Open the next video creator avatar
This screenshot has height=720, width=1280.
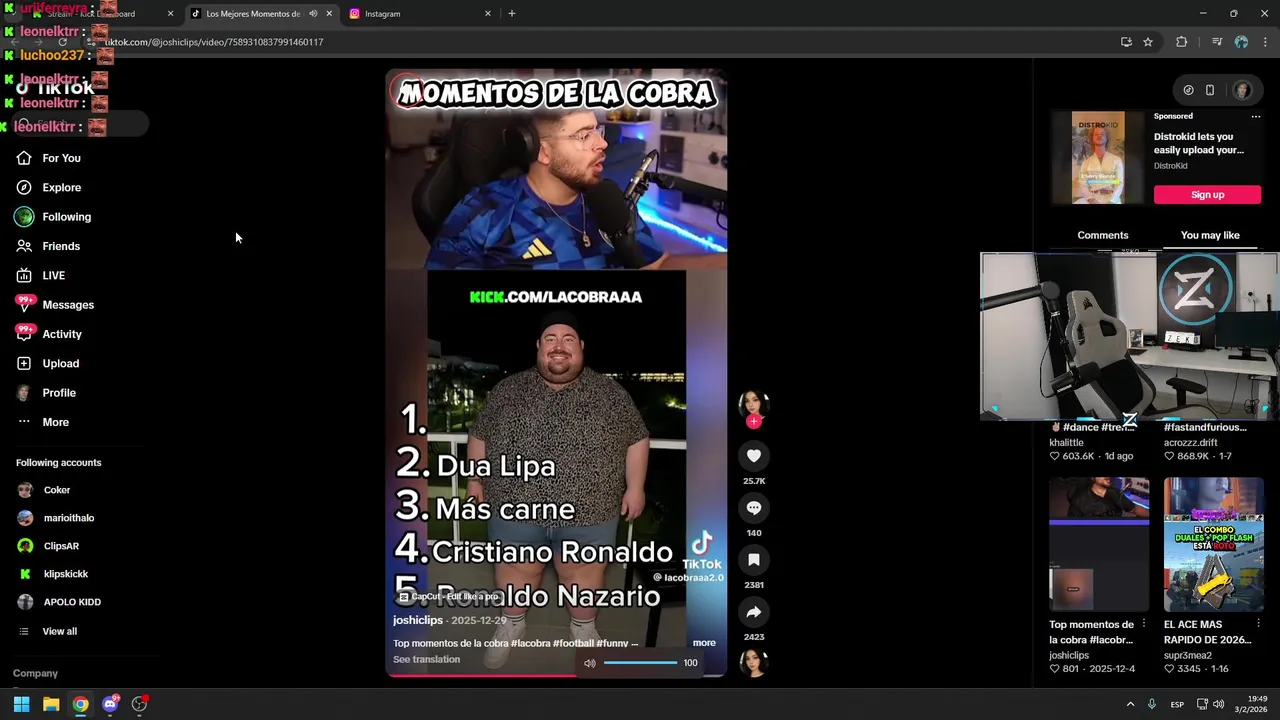753,663
